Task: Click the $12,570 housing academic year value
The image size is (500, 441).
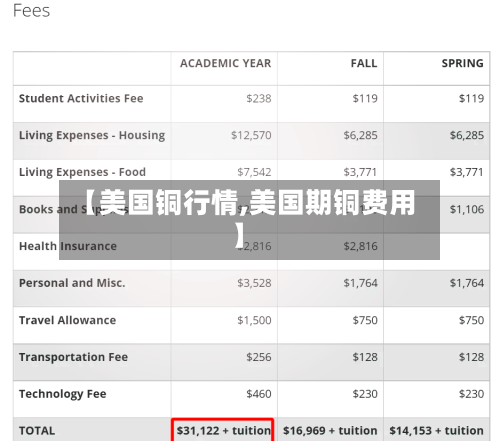Action: tap(251, 135)
